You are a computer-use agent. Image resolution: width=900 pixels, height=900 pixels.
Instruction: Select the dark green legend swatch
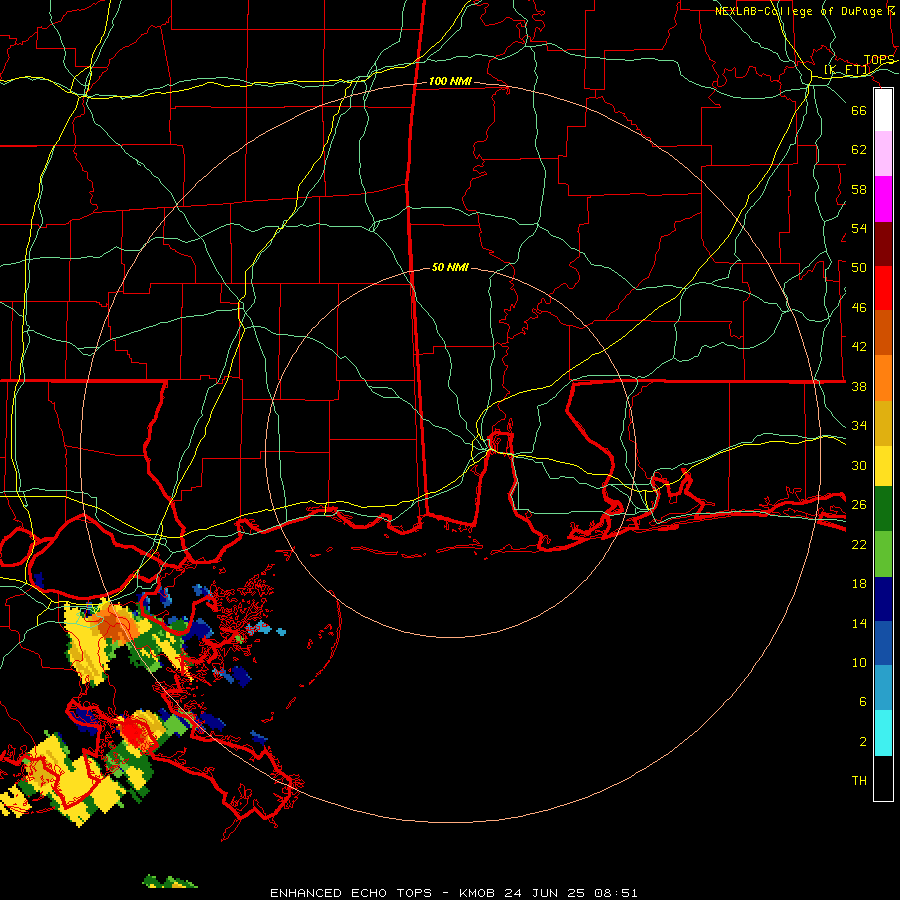click(883, 509)
